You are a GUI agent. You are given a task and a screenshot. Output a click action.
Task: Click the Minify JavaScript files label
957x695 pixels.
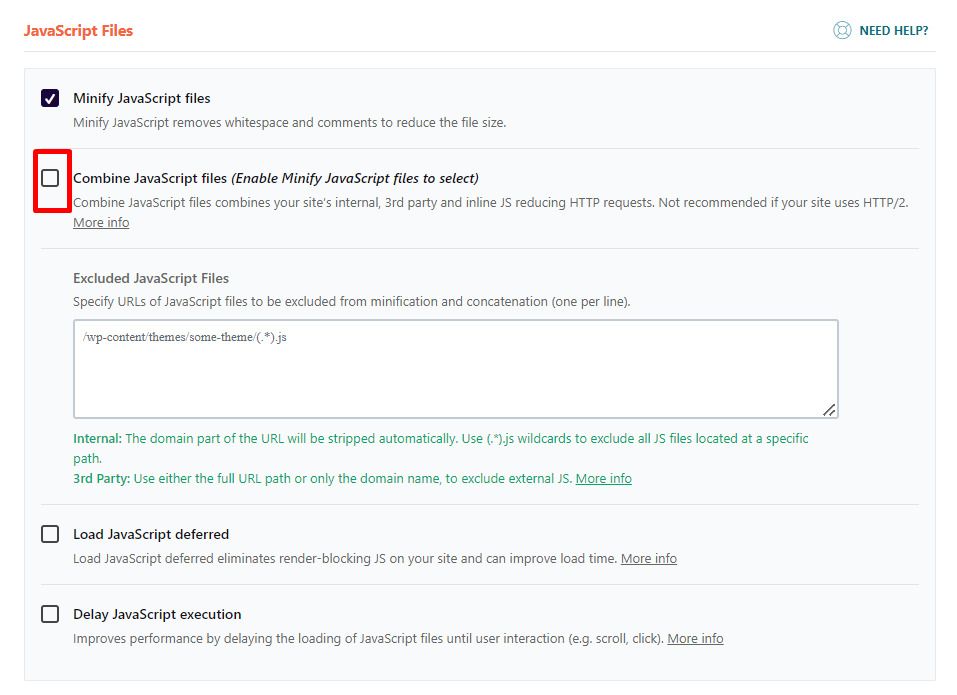click(x=141, y=98)
